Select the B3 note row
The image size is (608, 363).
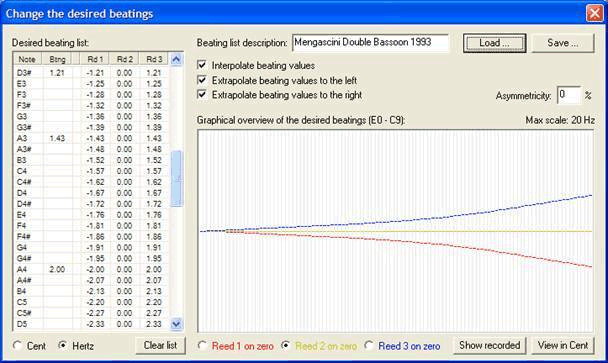click(x=91, y=160)
